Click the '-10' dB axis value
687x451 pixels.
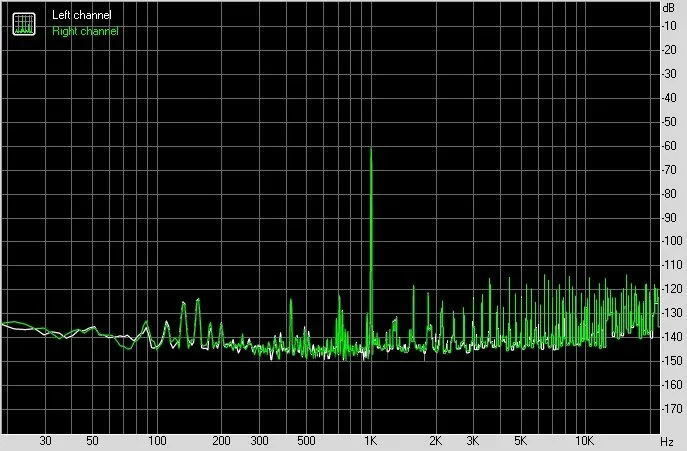[x=669, y=26]
